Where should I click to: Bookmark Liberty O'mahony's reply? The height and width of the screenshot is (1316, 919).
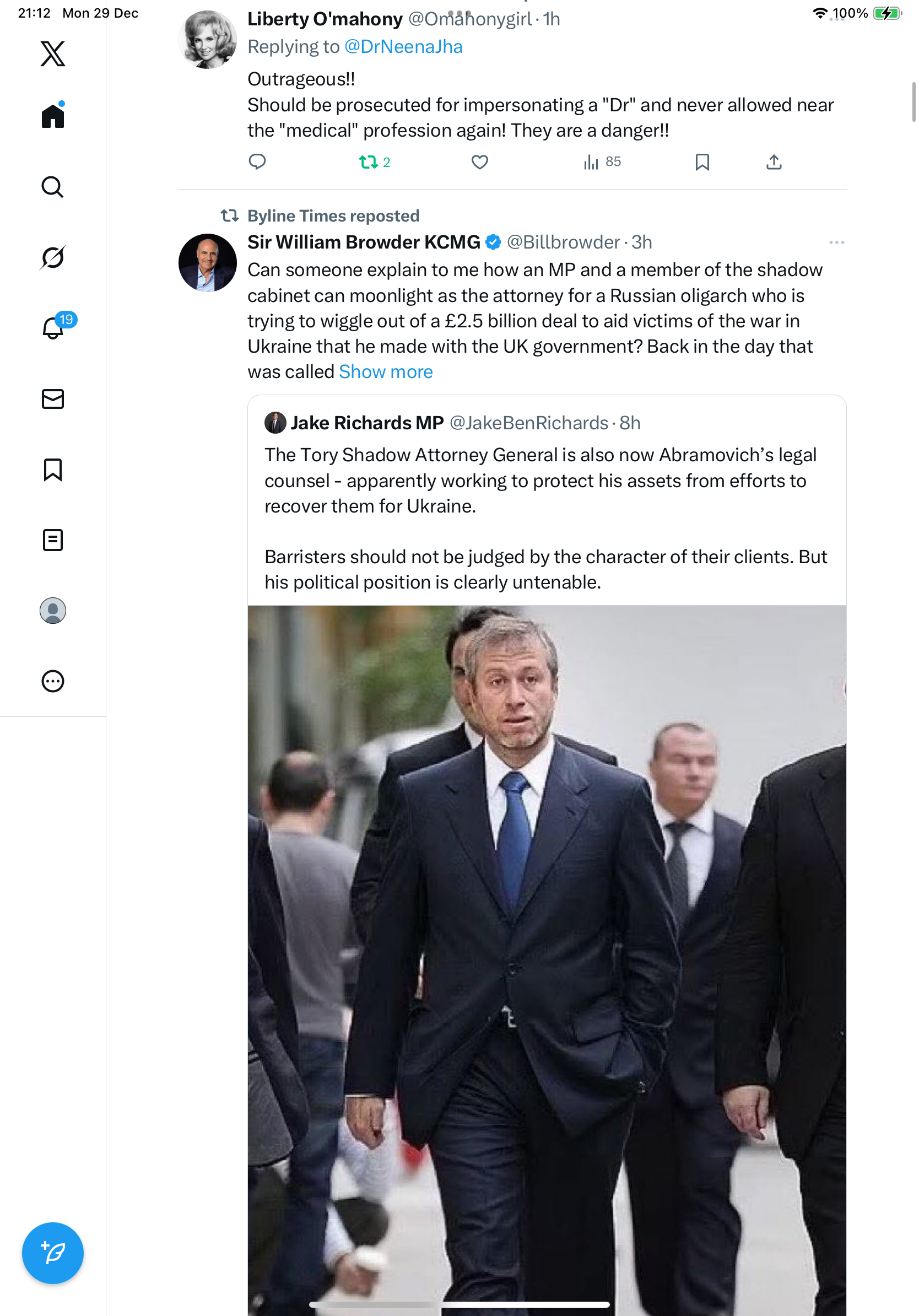(x=702, y=163)
